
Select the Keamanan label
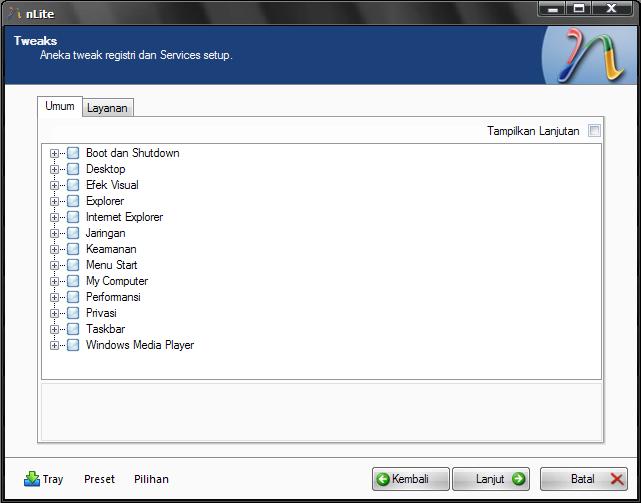coord(111,249)
